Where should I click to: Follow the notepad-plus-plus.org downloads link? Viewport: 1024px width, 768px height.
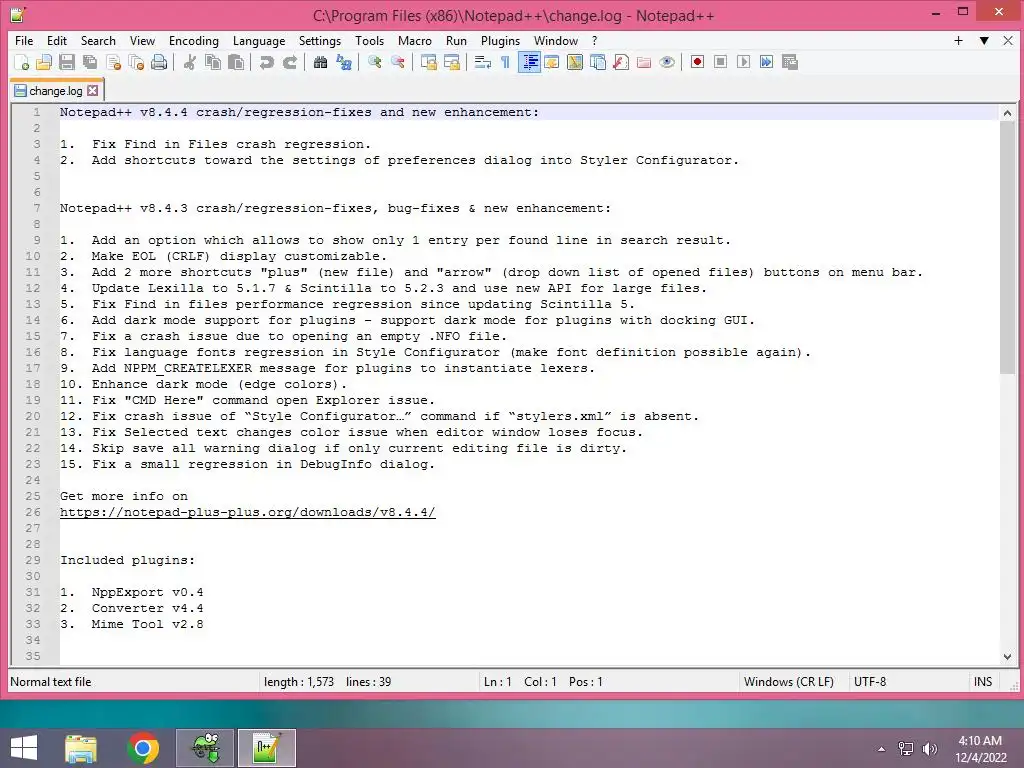[x=248, y=512]
